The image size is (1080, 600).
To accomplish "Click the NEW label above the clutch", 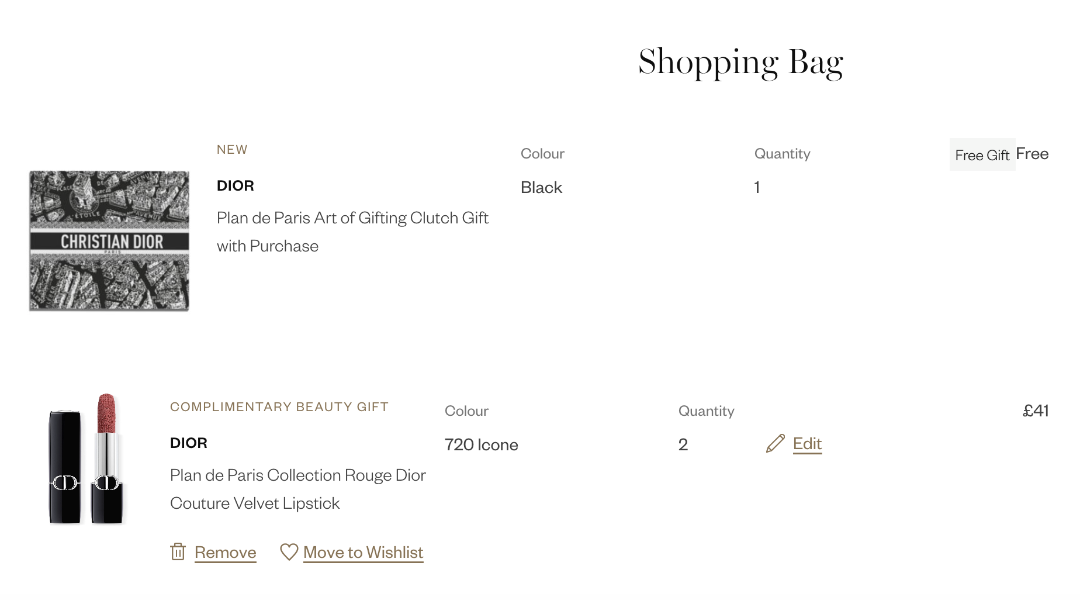I will coord(232,150).
